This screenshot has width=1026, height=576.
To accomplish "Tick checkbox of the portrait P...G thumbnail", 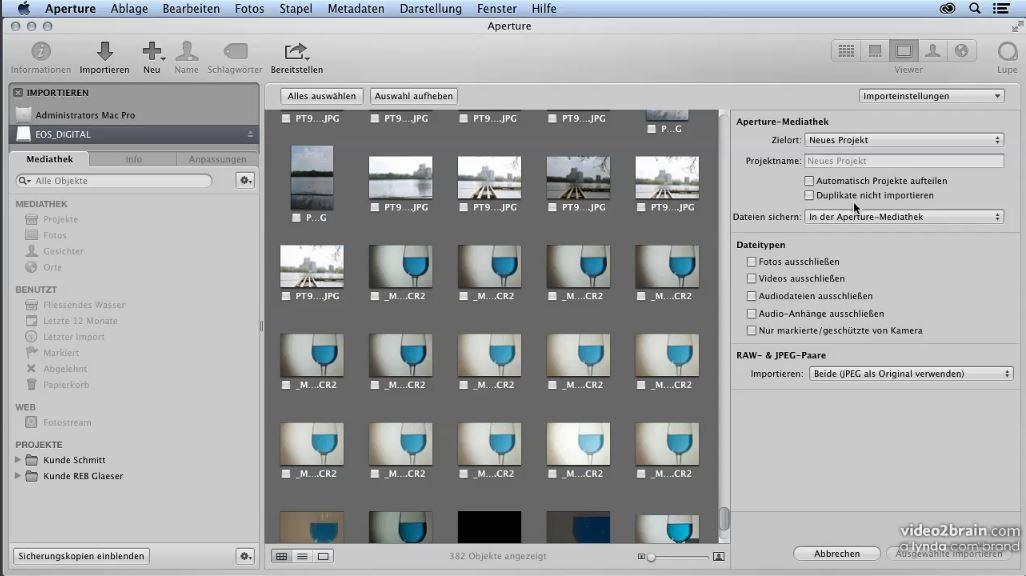I will coord(296,217).
